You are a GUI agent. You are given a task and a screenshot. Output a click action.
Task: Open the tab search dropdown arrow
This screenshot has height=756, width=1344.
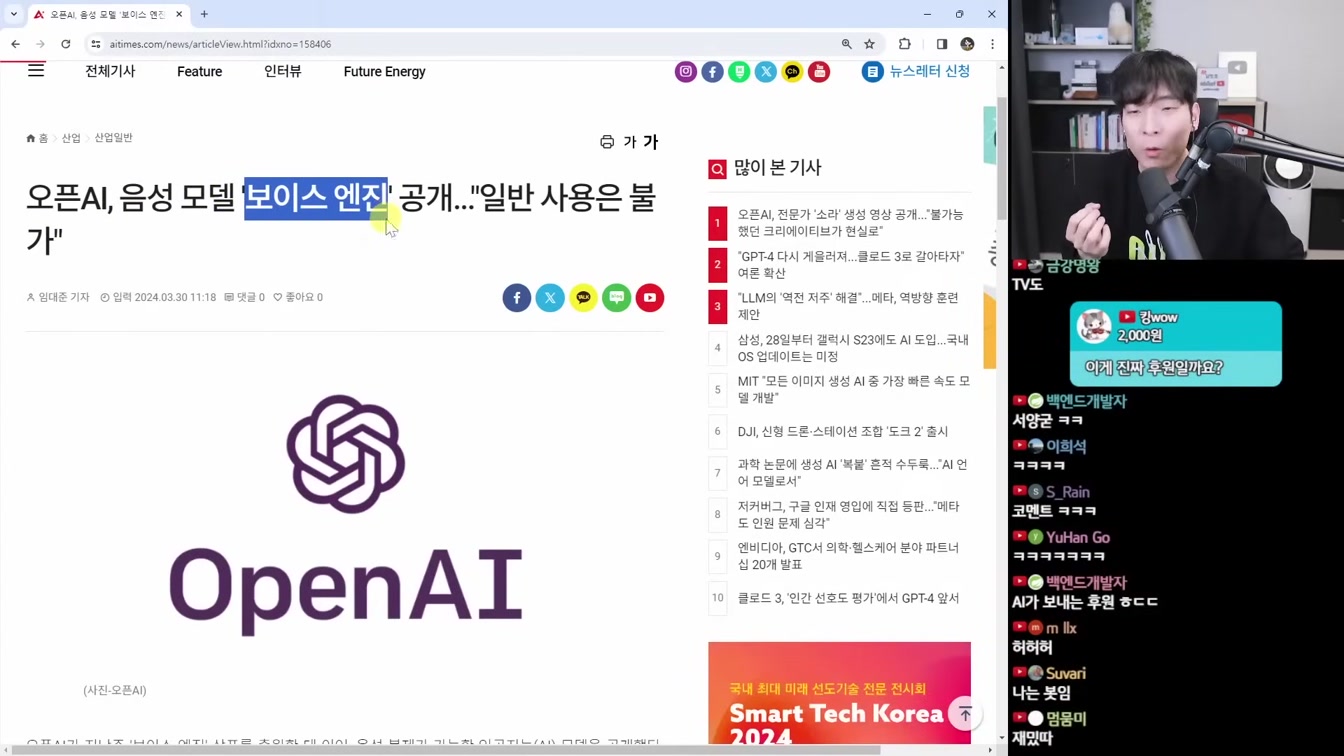pyautogui.click(x=14, y=14)
